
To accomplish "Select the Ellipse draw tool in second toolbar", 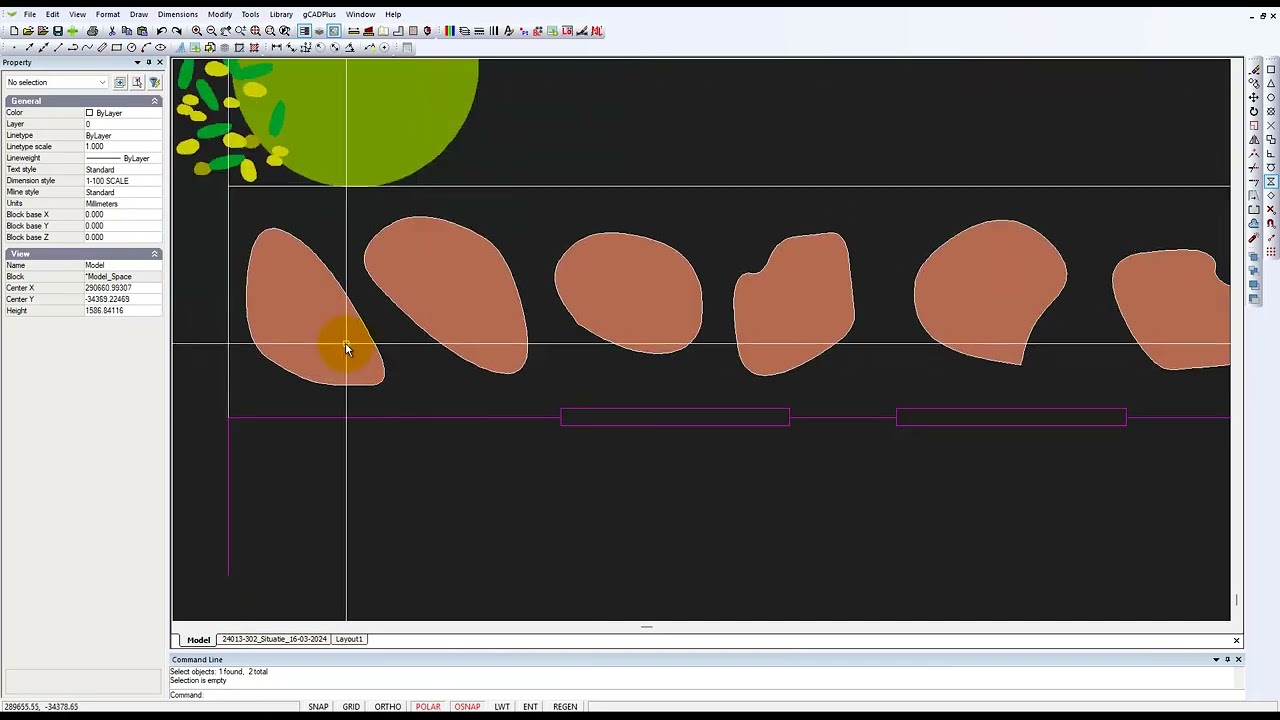I will pos(160,47).
